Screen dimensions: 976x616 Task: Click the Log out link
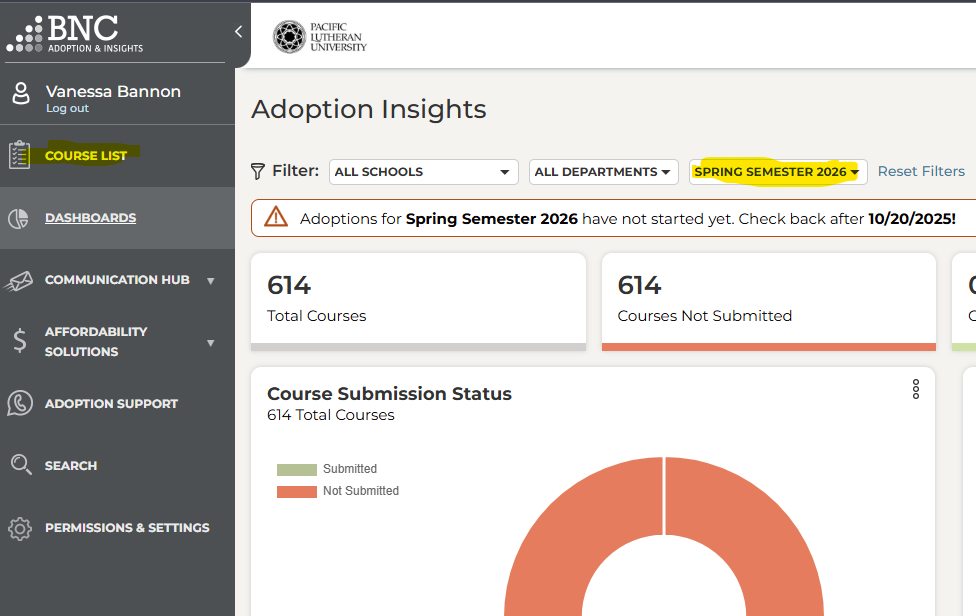click(x=67, y=109)
